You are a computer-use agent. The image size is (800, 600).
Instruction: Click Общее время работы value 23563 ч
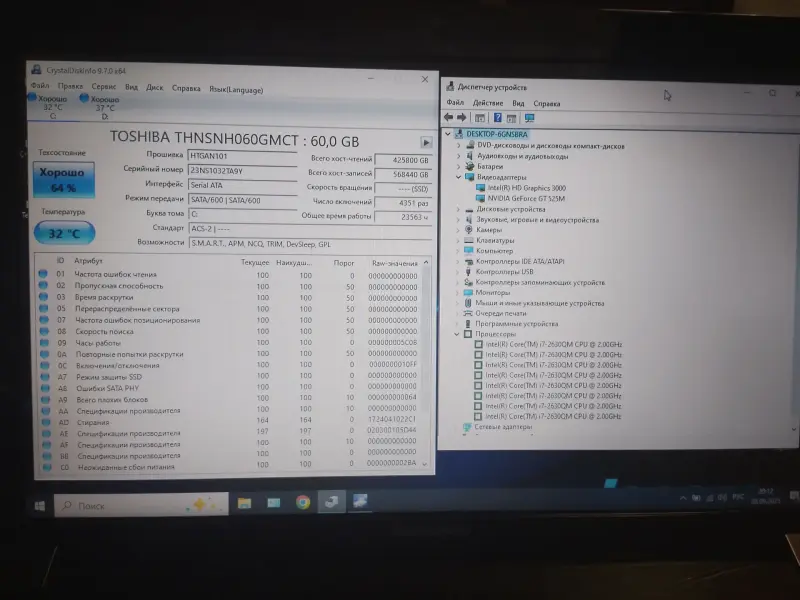click(x=403, y=217)
